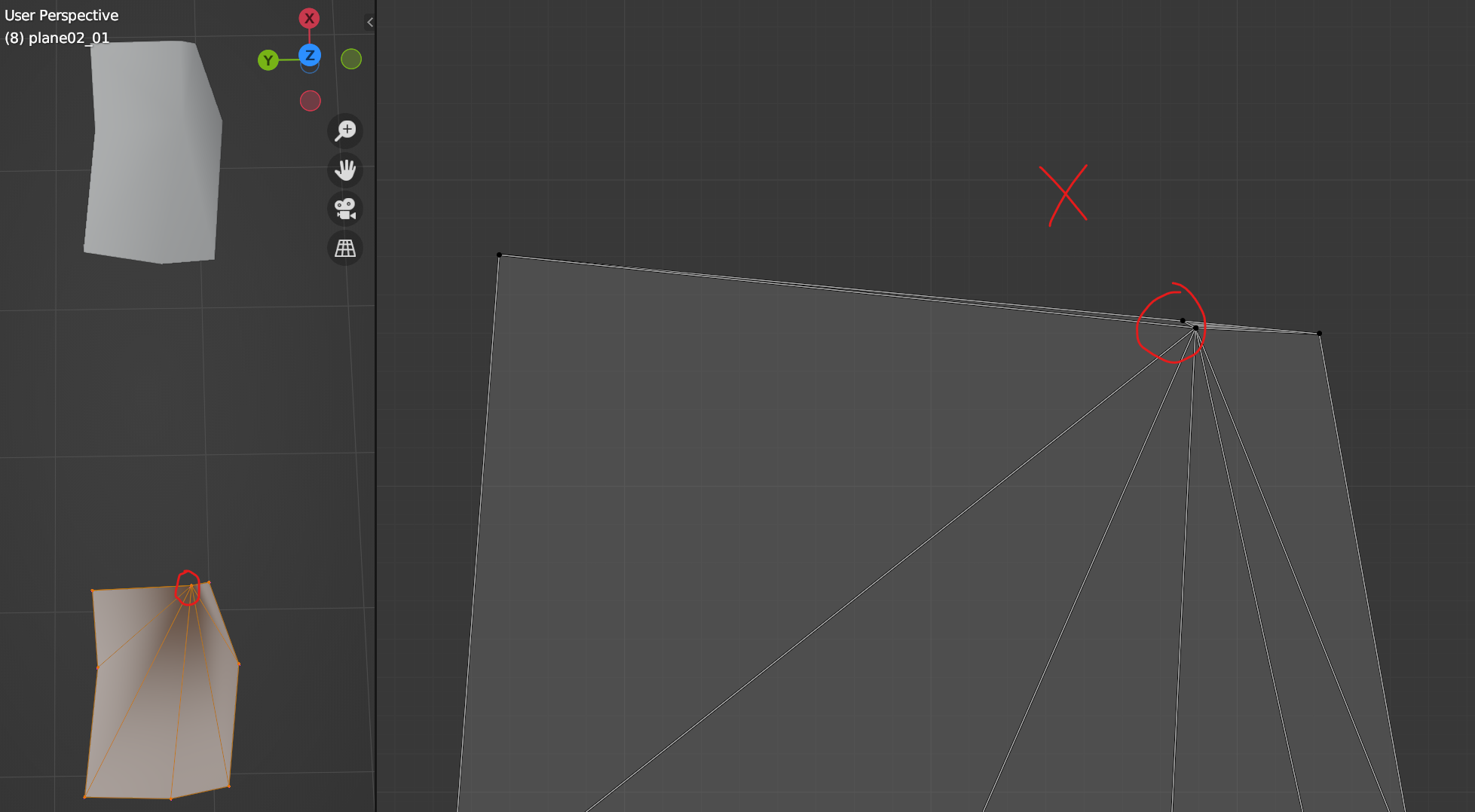Click the pan view hand button

[x=345, y=169]
